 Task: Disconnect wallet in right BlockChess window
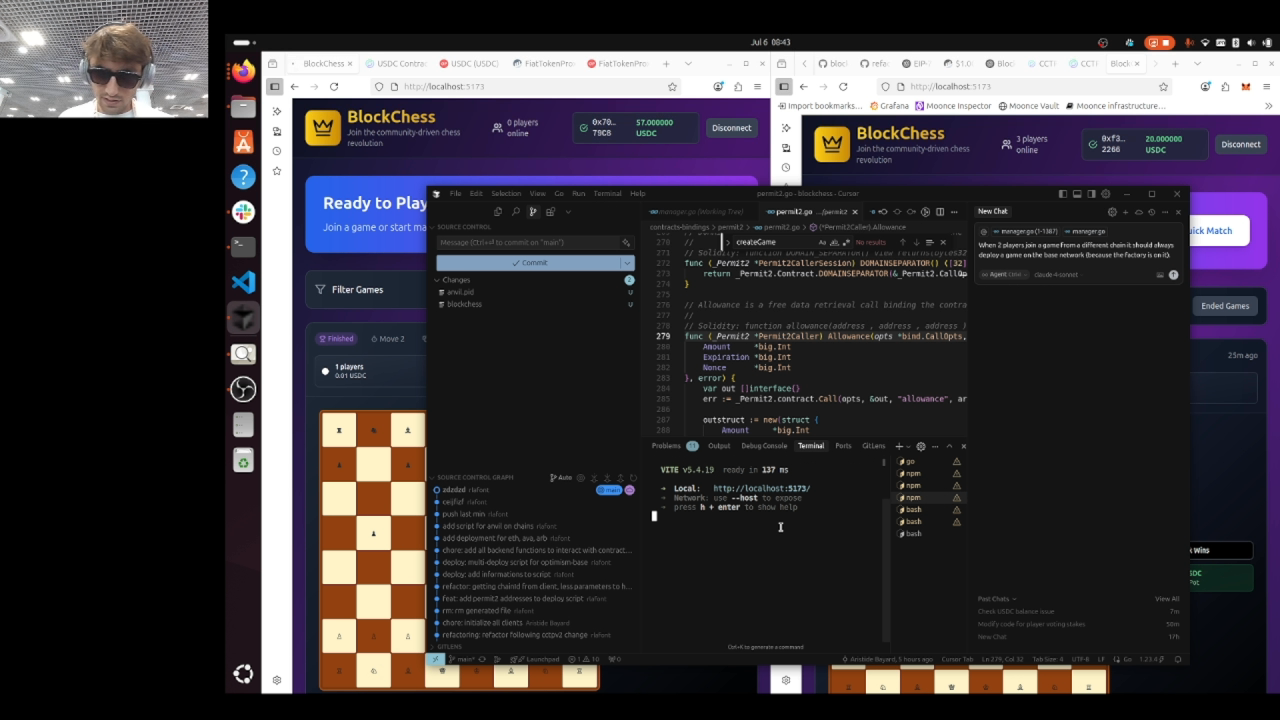[x=1240, y=144]
